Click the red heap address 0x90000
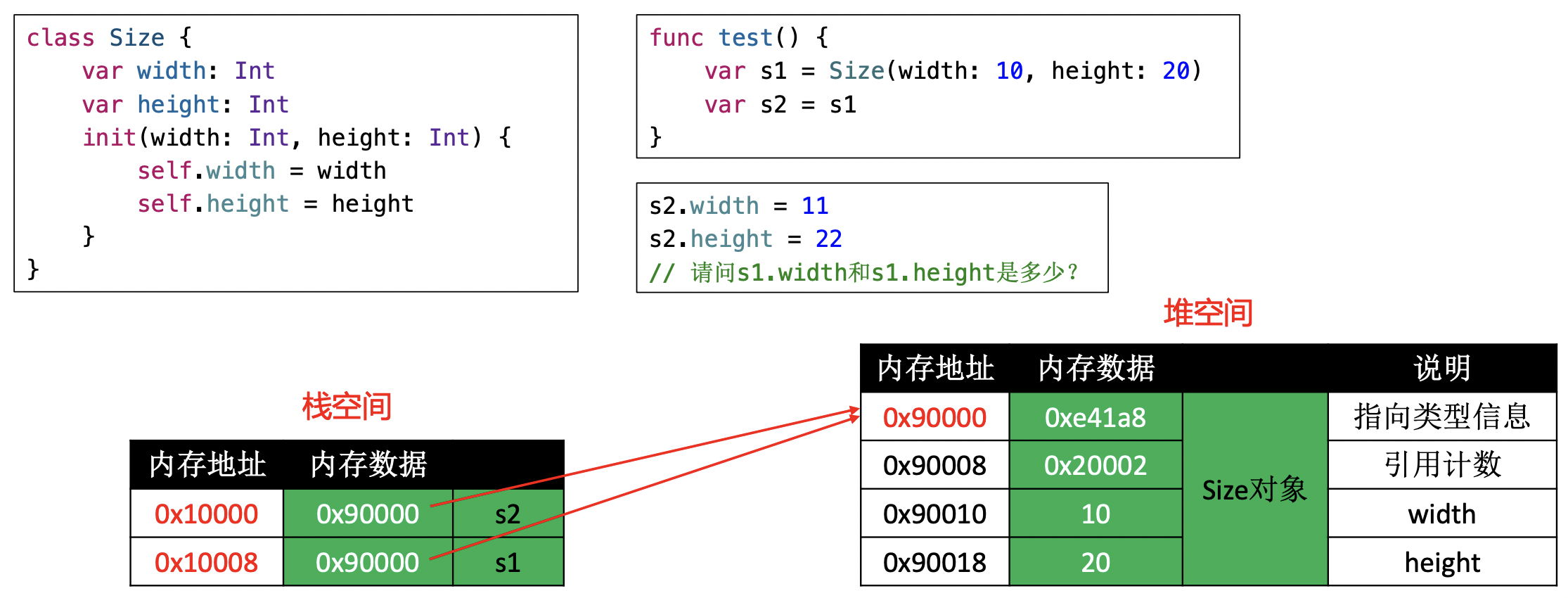 coord(934,417)
